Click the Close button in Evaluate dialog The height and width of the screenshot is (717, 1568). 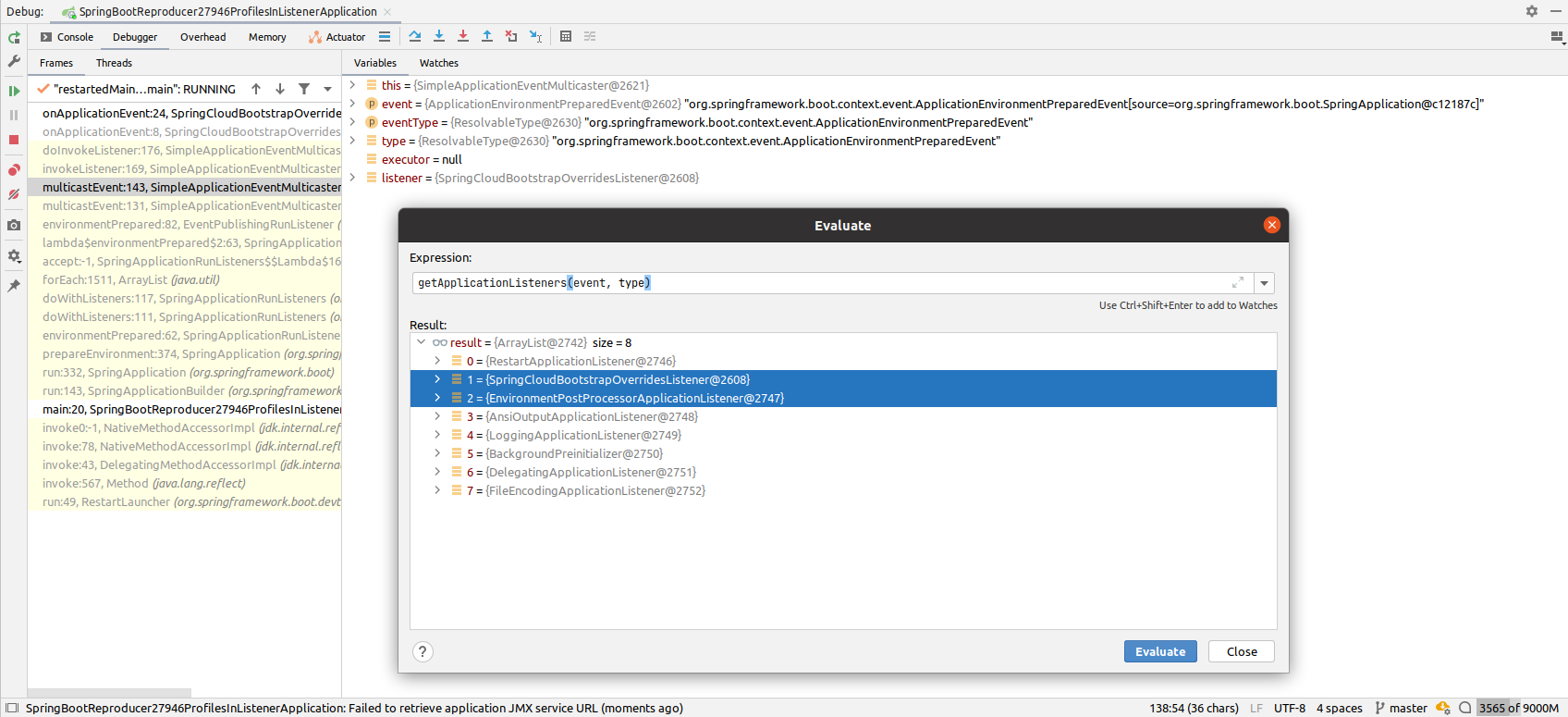pyautogui.click(x=1242, y=651)
